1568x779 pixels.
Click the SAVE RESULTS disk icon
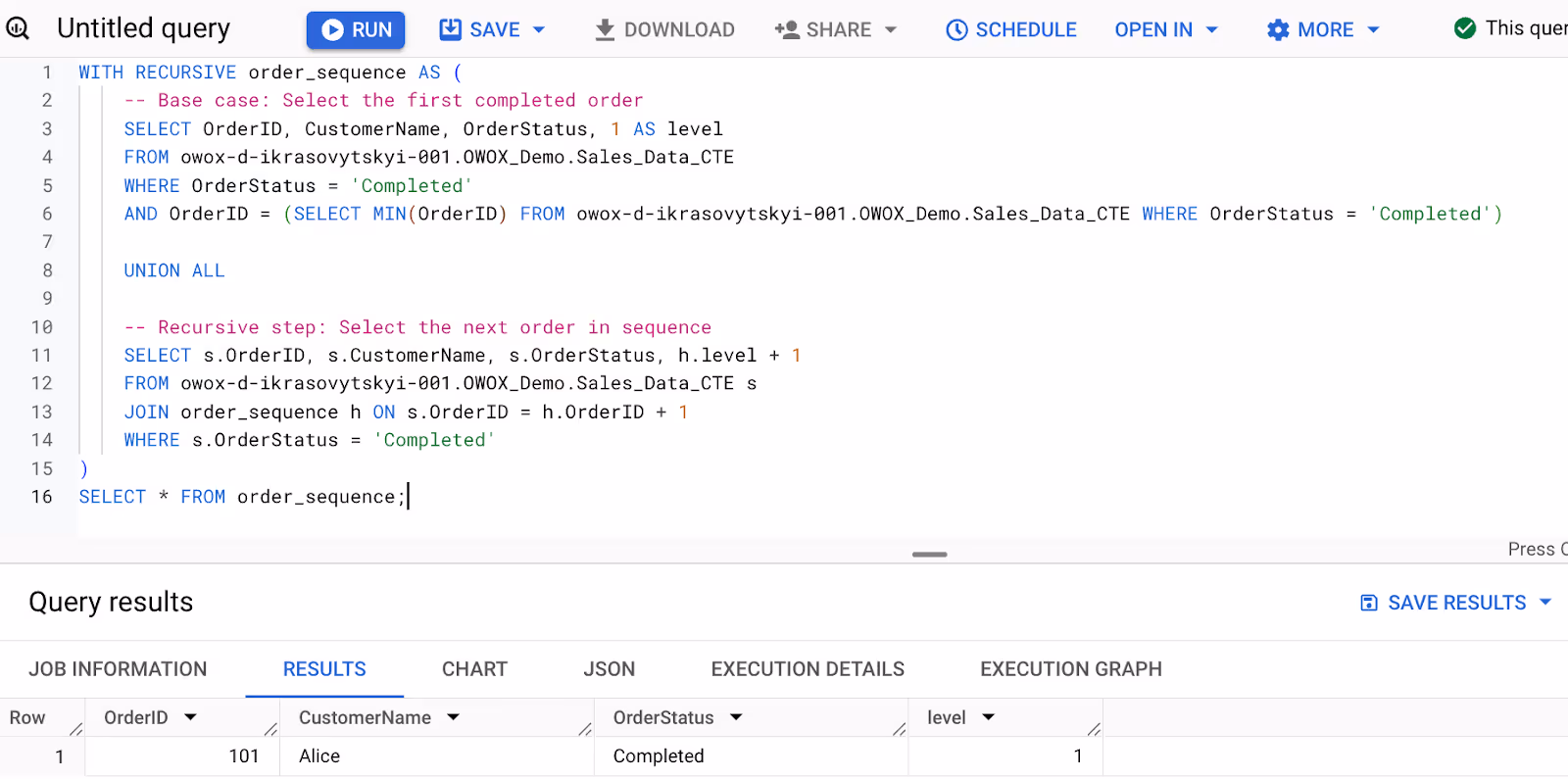(x=1369, y=603)
